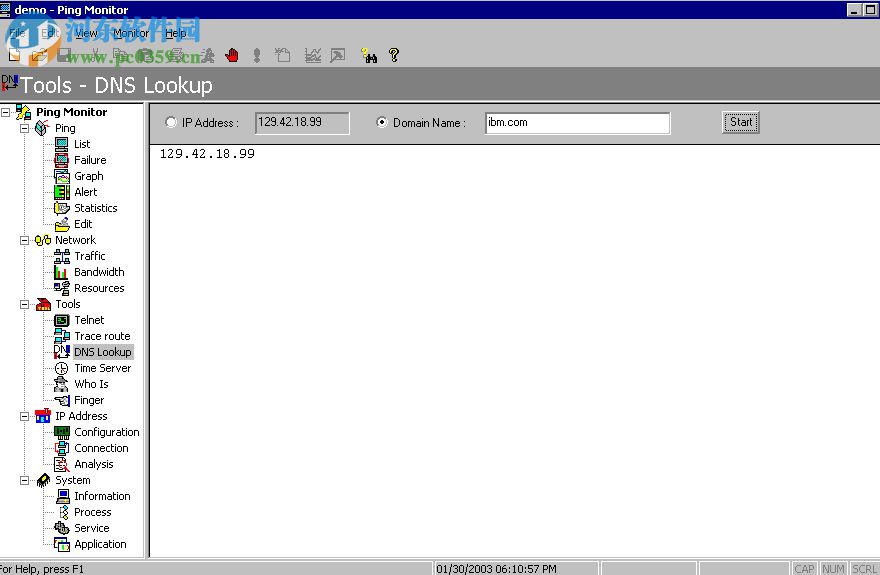Collapse the Ping tree branch
The width and height of the screenshot is (880, 575).
point(24,128)
